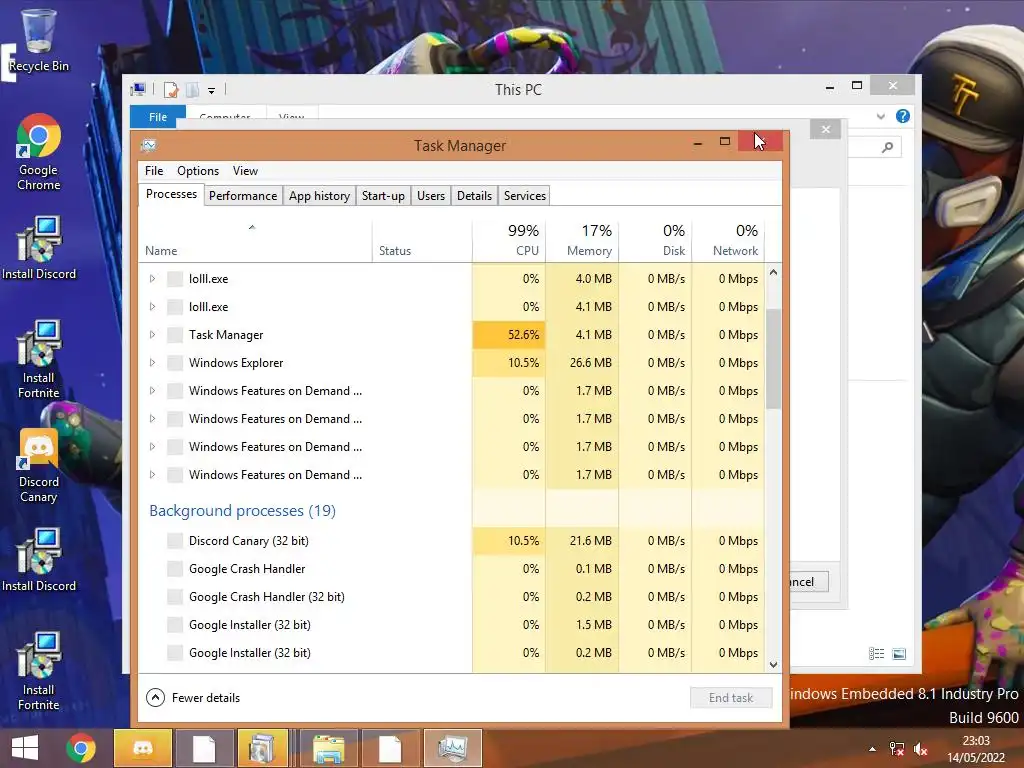
Task: Expand last Windows Features on Demand row
Action: [152, 475]
